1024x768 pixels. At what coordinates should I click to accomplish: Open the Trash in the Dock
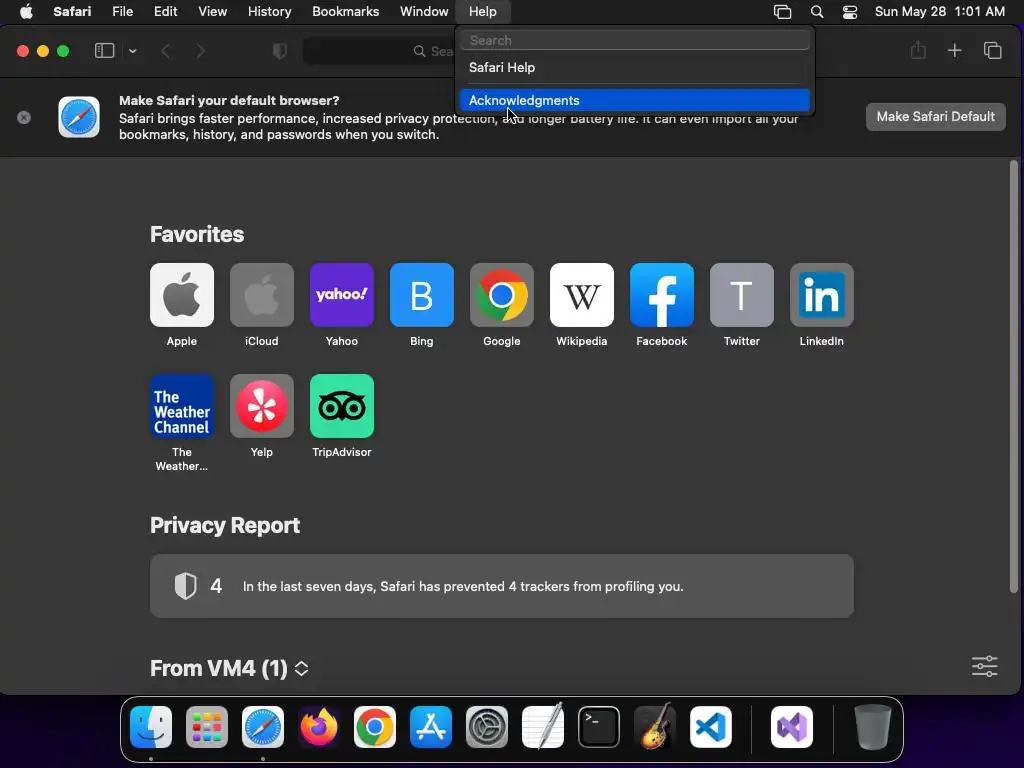tap(872, 727)
